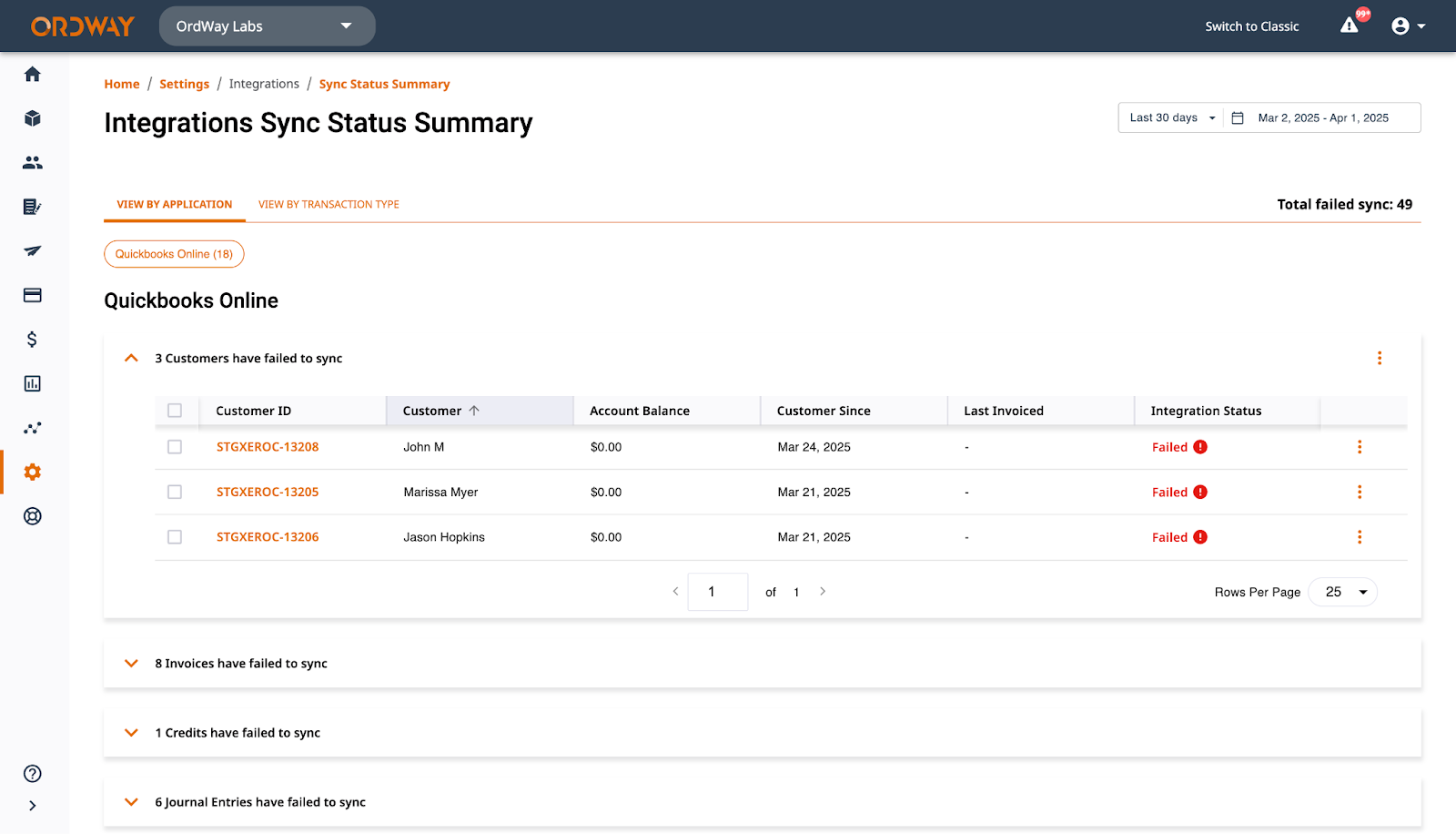1456x834 pixels.
Task: Open row actions for Jason Hopkins
Action: coord(1360,537)
